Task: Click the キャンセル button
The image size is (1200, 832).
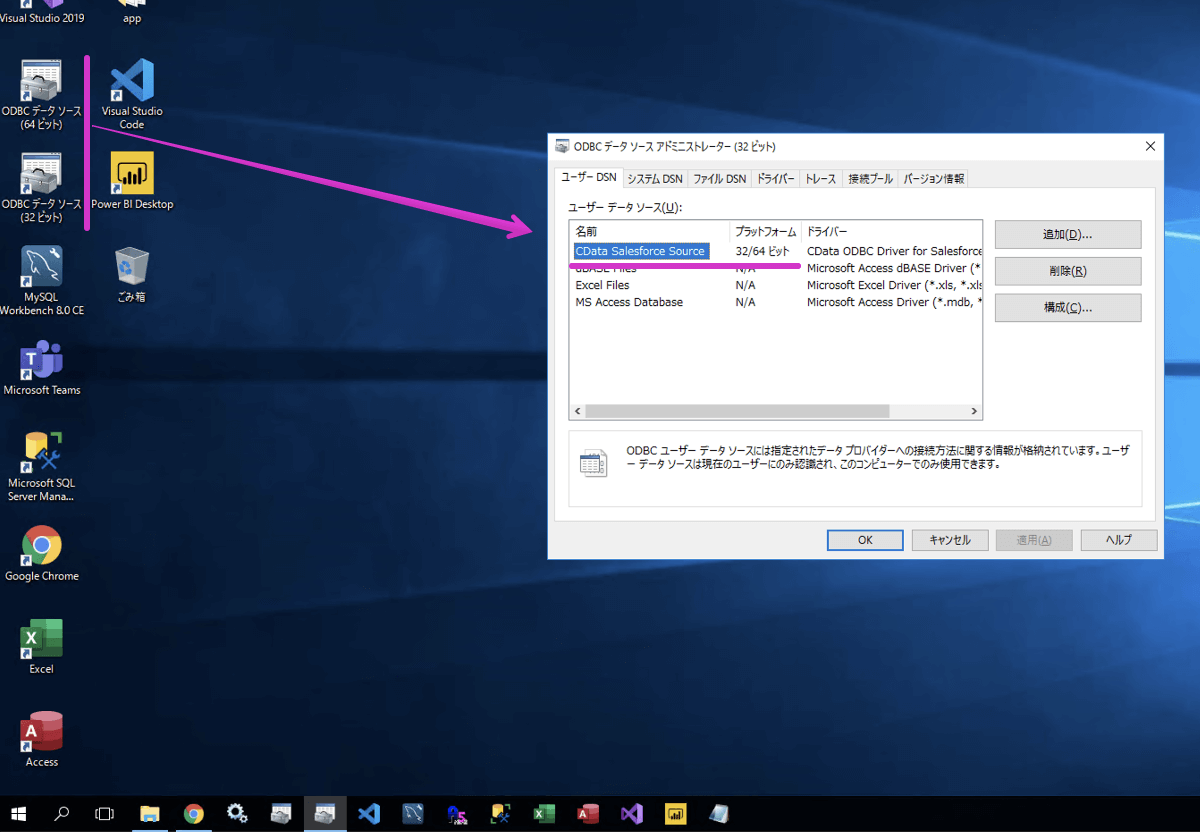Action: [x=950, y=540]
